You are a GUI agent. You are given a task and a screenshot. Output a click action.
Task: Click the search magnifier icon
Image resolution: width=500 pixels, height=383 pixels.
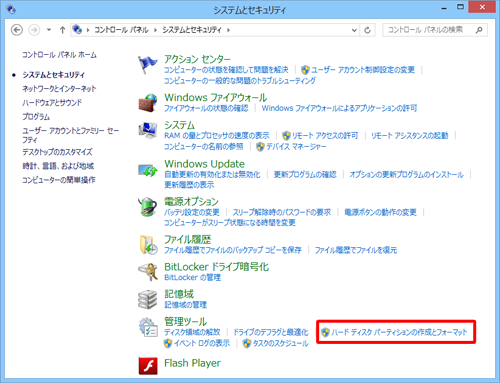(479, 30)
